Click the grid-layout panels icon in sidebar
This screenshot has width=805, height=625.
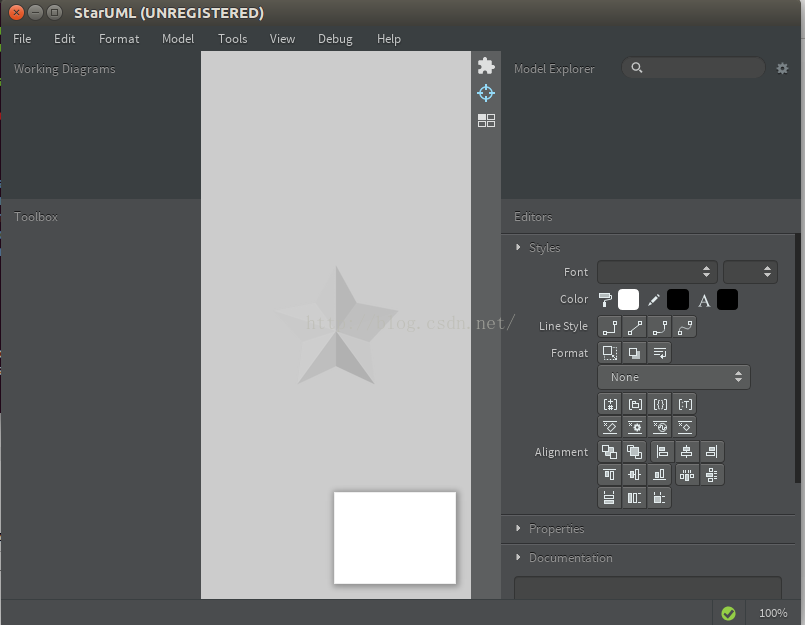click(x=486, y=121)
